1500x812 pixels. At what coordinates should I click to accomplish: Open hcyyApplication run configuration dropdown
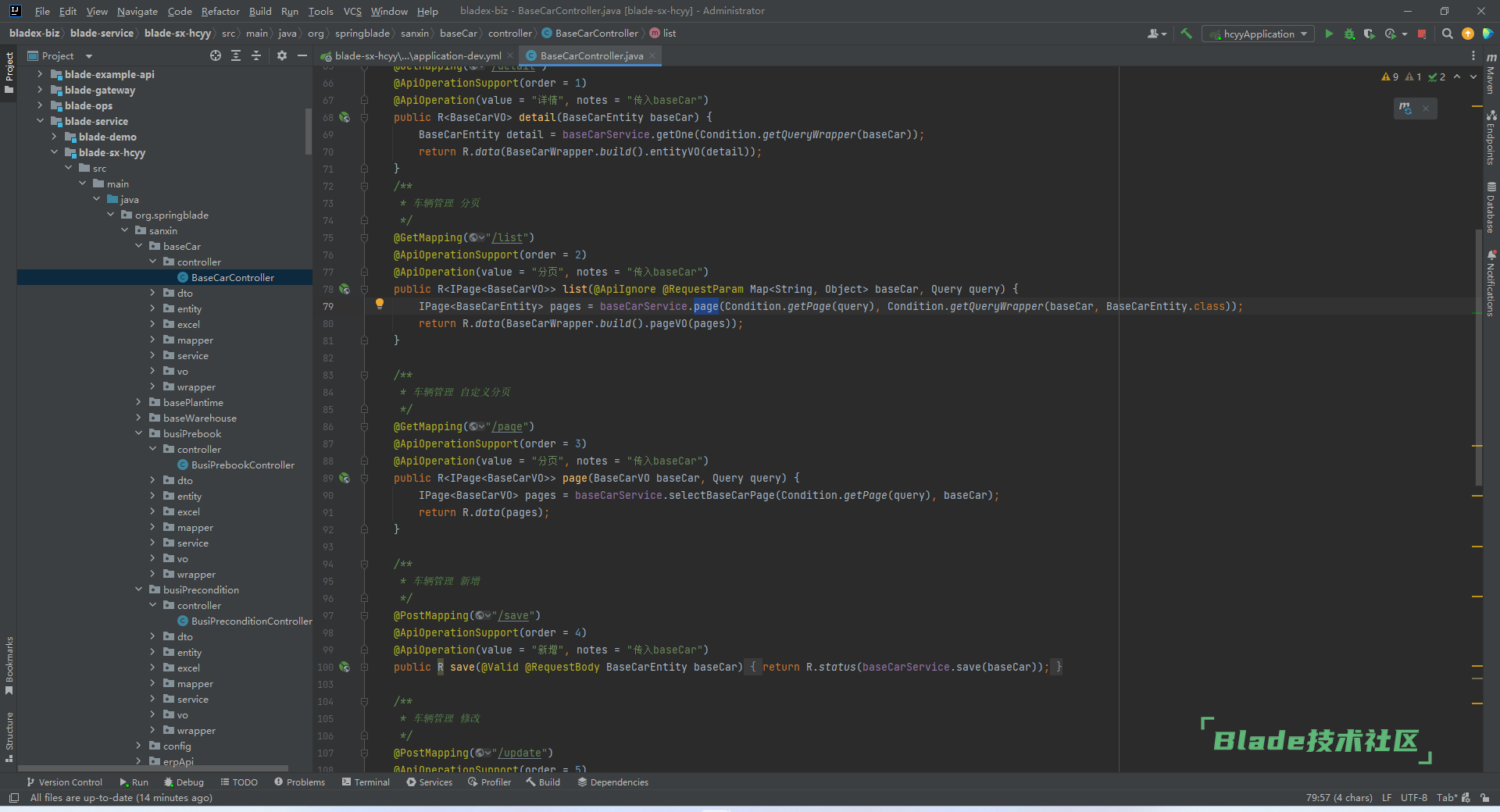pos(1258,34)
